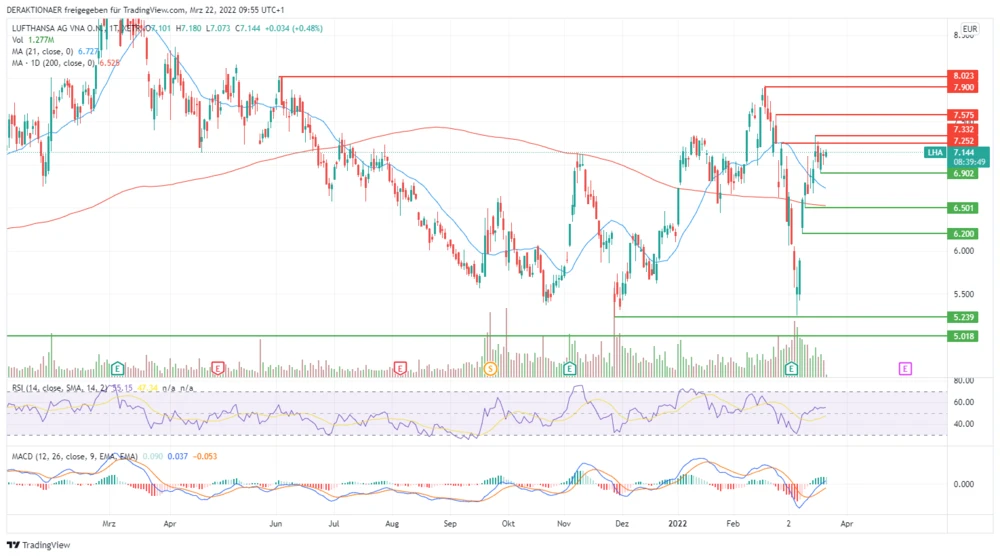Viewport: 1000px width, 557px height.
Task: Select the 7.575 resistance level label
Action: 963,115
